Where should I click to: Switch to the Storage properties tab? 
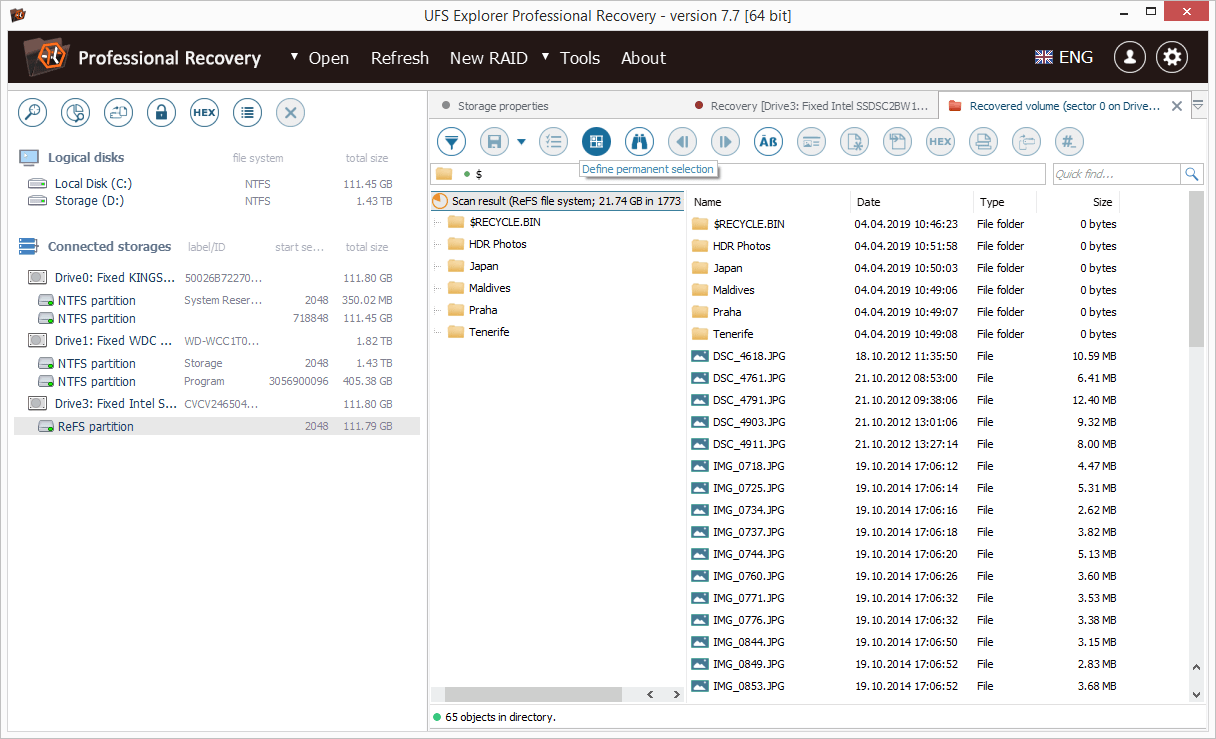point(503,106)
